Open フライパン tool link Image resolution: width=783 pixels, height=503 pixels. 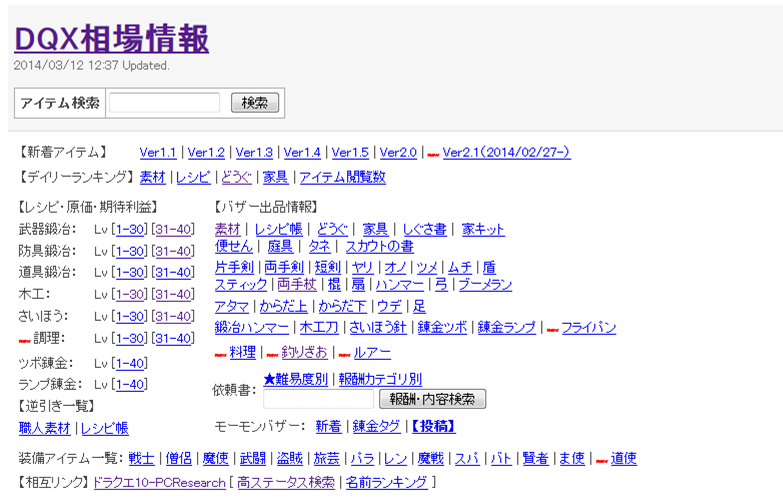pyautogui.click(x=589, y=328)
